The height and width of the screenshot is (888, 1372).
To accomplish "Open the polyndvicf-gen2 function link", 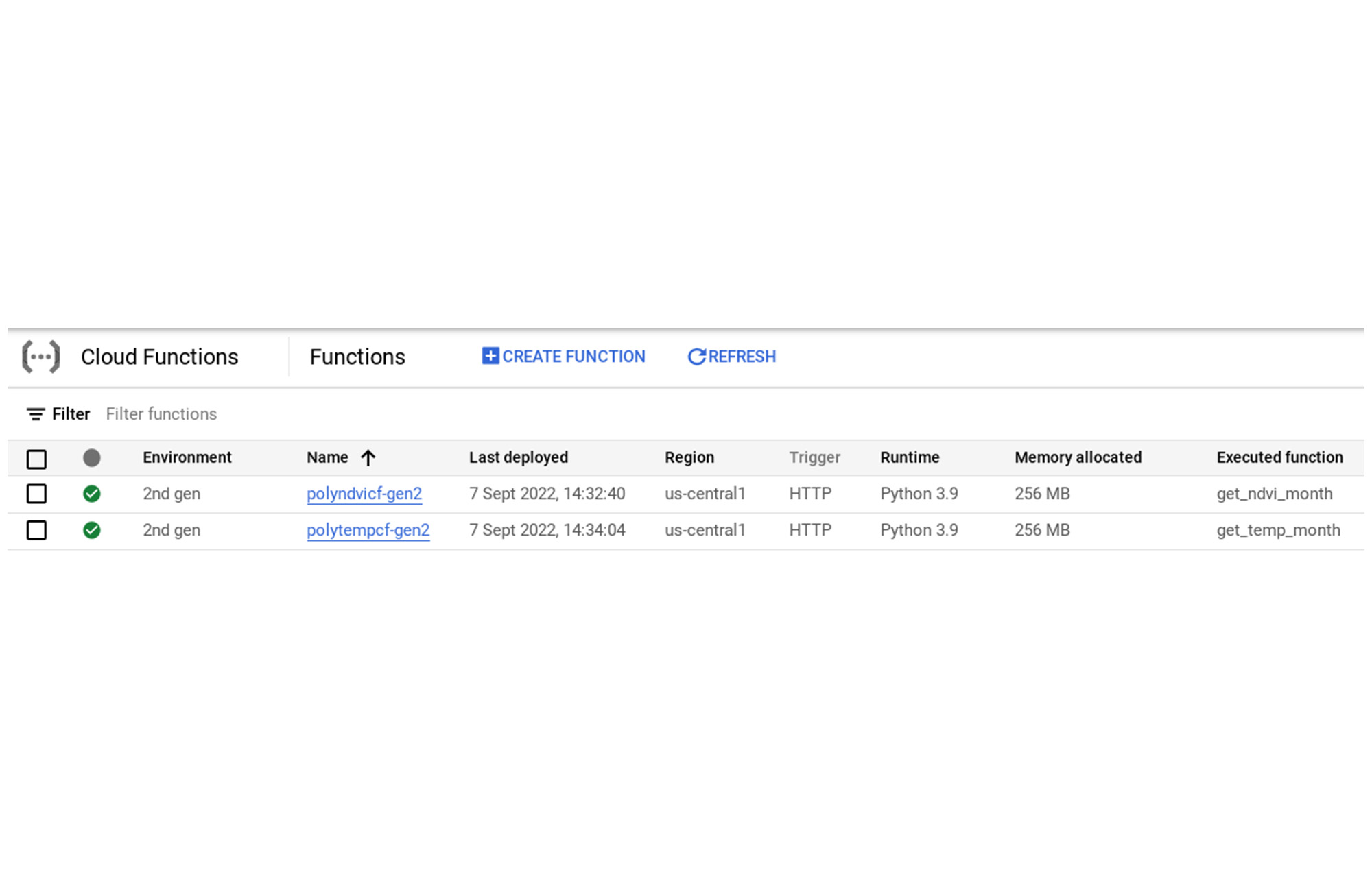I will pos(365,492).
